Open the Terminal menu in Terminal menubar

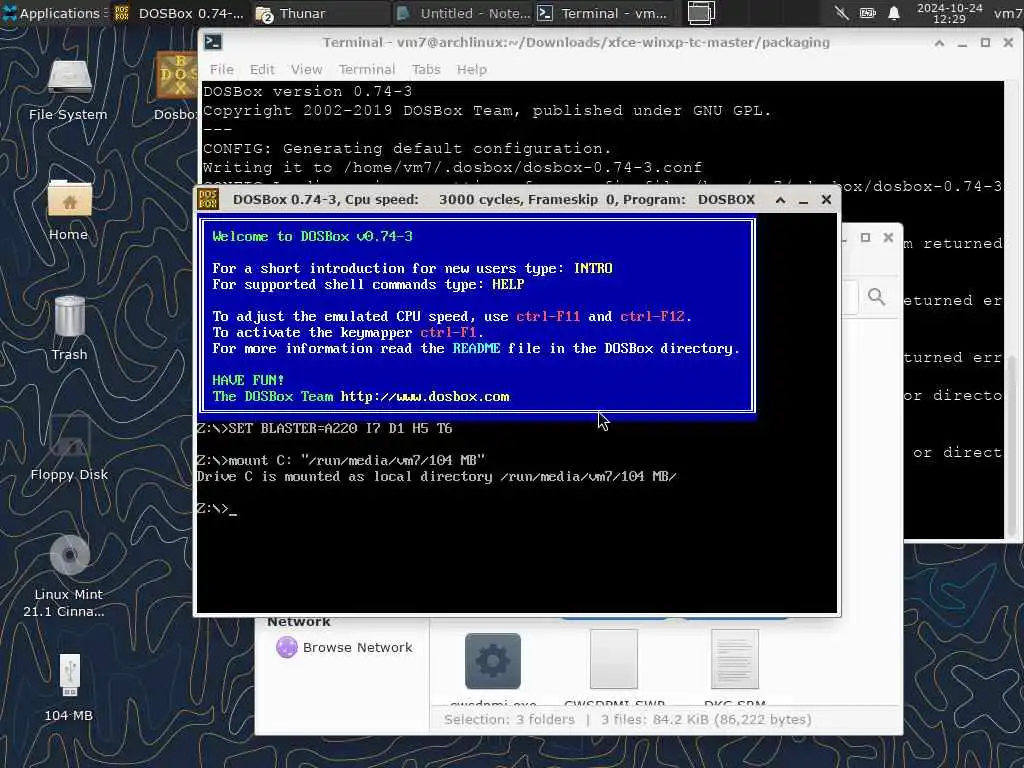point(366,69)
